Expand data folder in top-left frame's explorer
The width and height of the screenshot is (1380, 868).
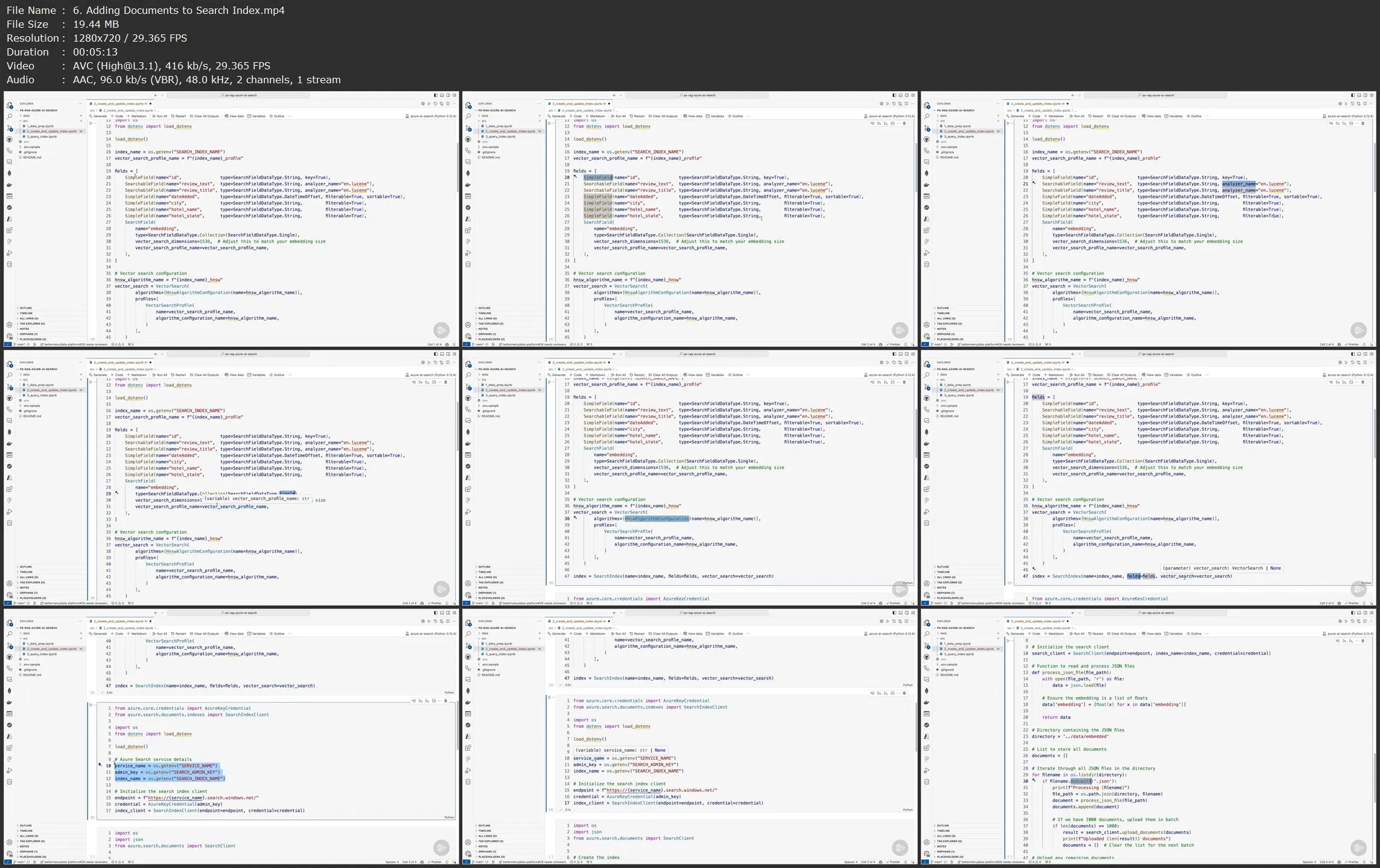point(51,116)
